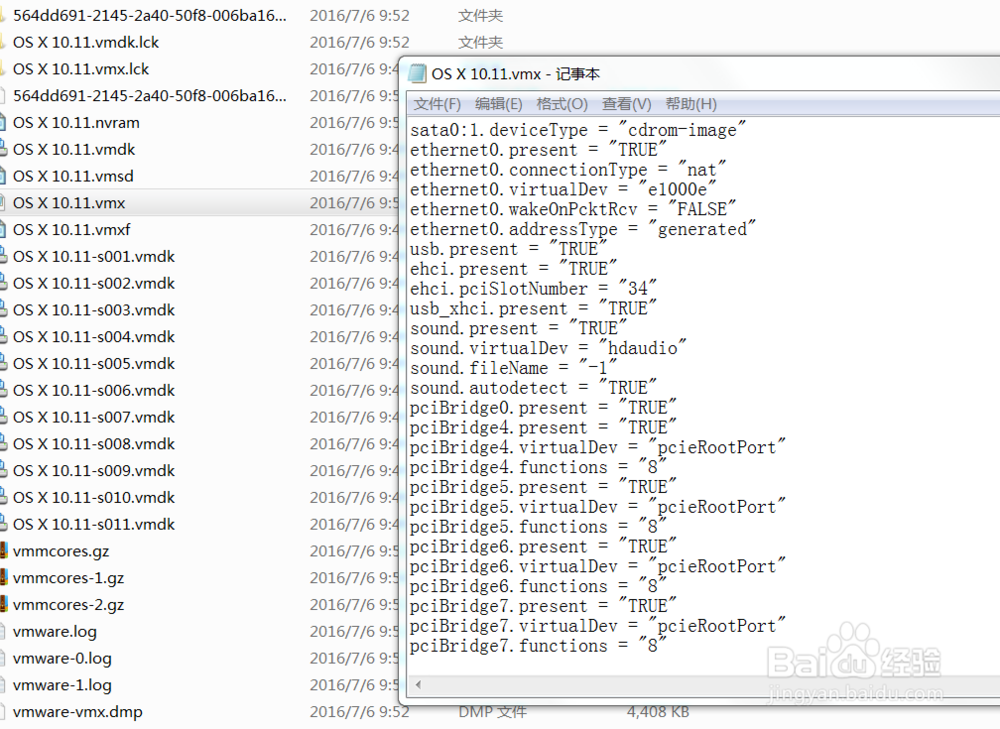Select the OS X 10.11-s005.vmdk file
Image resolution: width=1000 pixels, height=729 pixels.
point(94,364)
